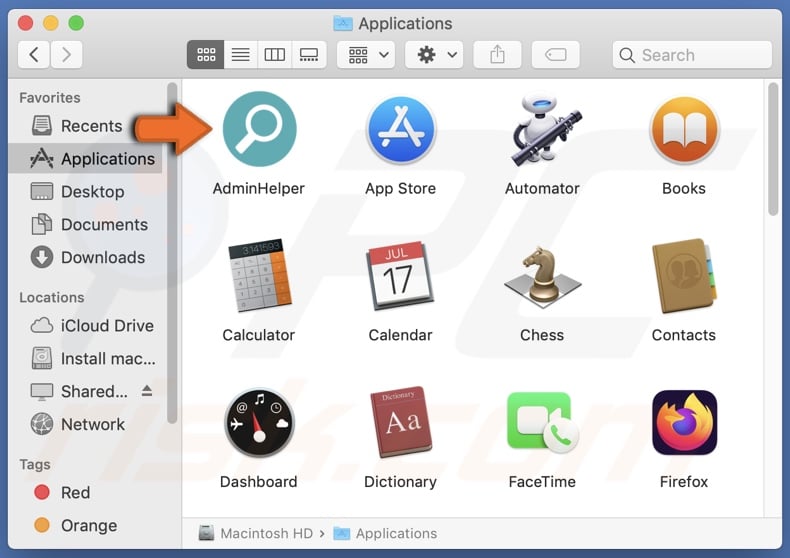Click the main pane vertical scrollbar

(x=773, y=150)
